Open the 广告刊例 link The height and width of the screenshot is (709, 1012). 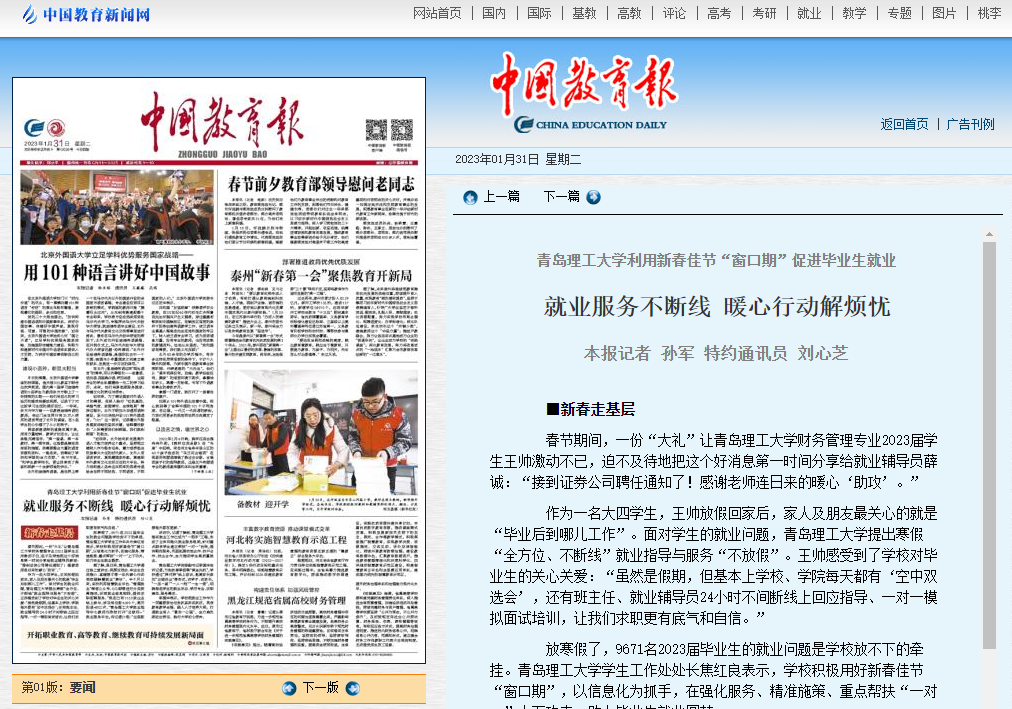[x=970, y=124]
